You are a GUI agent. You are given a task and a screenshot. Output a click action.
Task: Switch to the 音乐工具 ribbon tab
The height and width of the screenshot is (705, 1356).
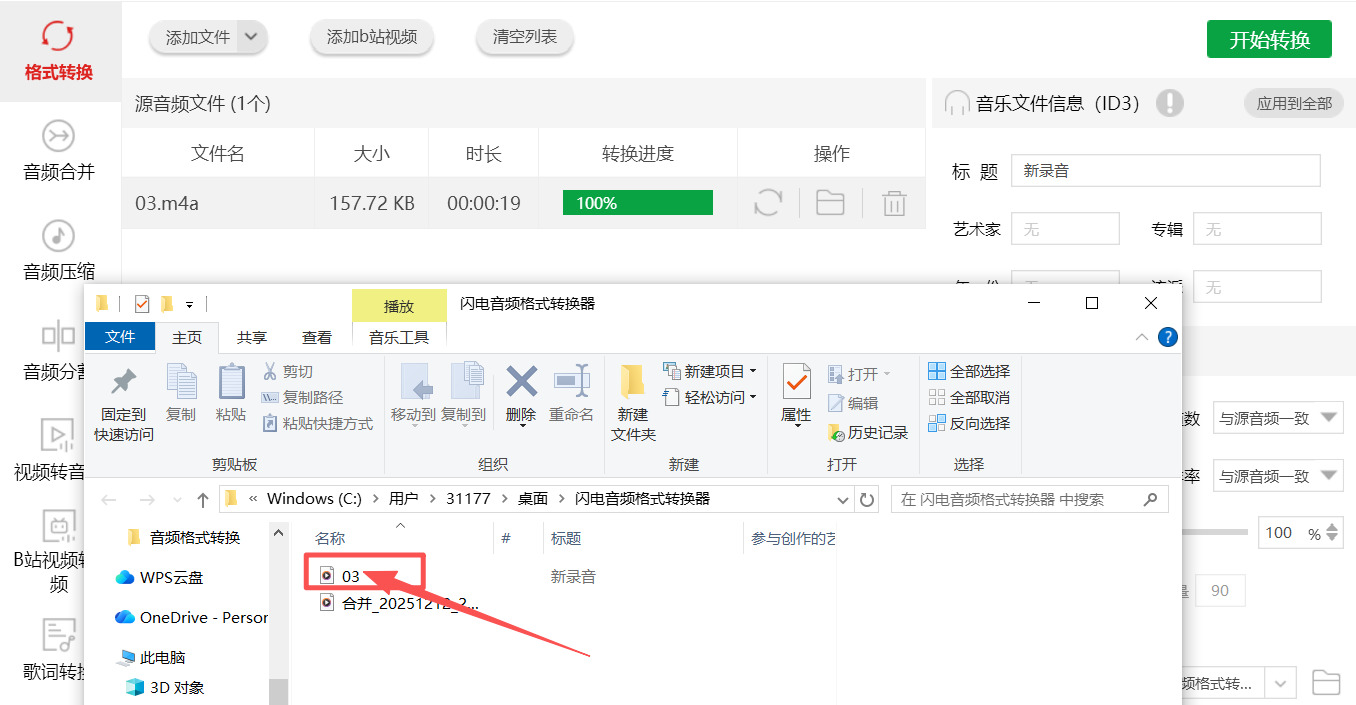click(399, 337)
